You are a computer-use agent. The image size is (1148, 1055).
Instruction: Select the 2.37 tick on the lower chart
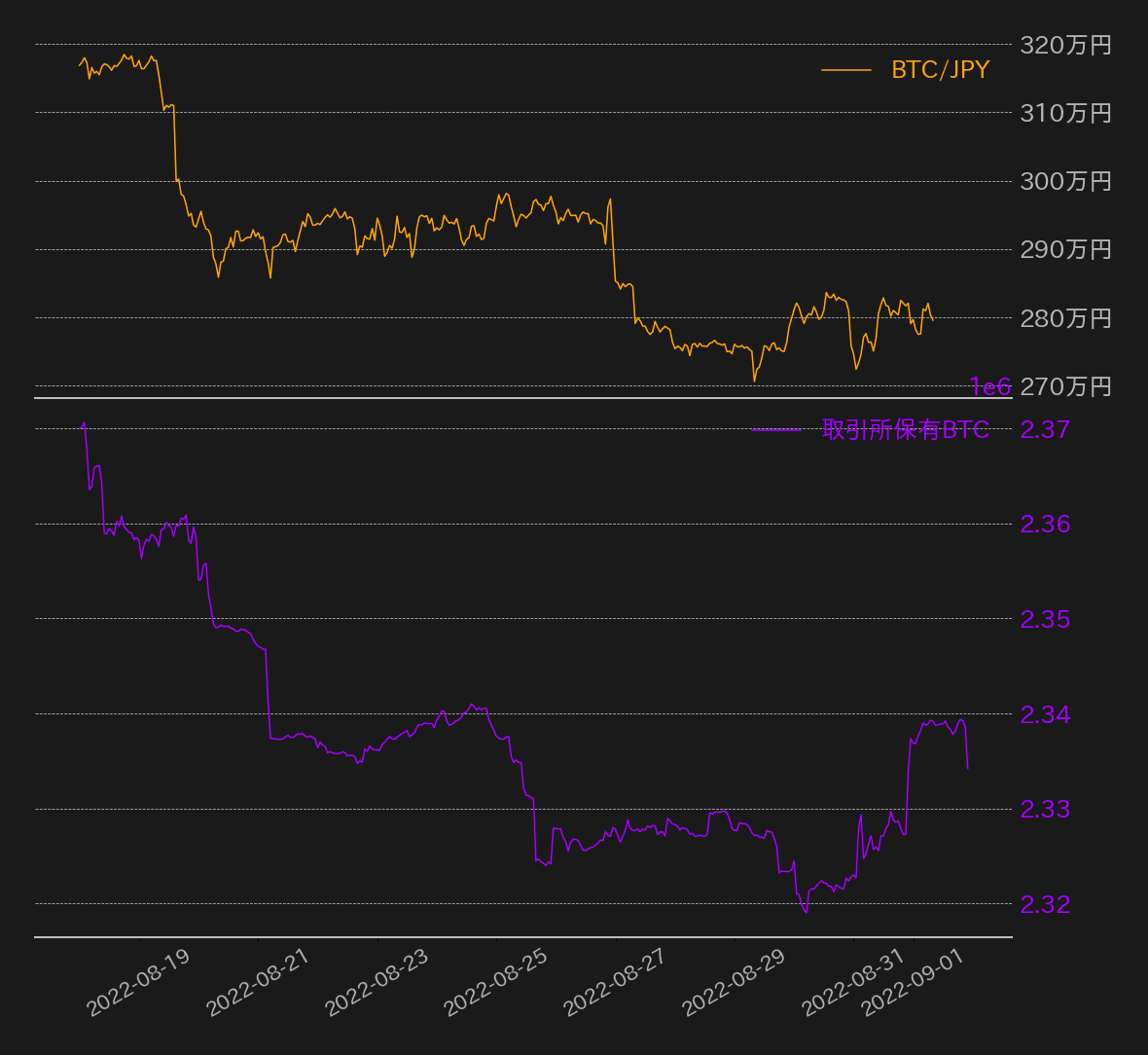point(1045,429)
